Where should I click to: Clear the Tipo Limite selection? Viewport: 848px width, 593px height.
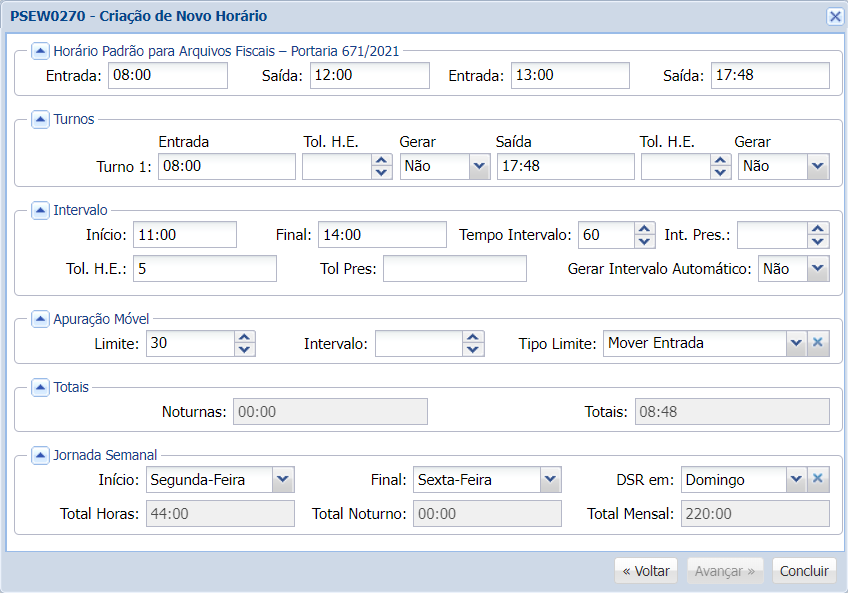(820, 343)
